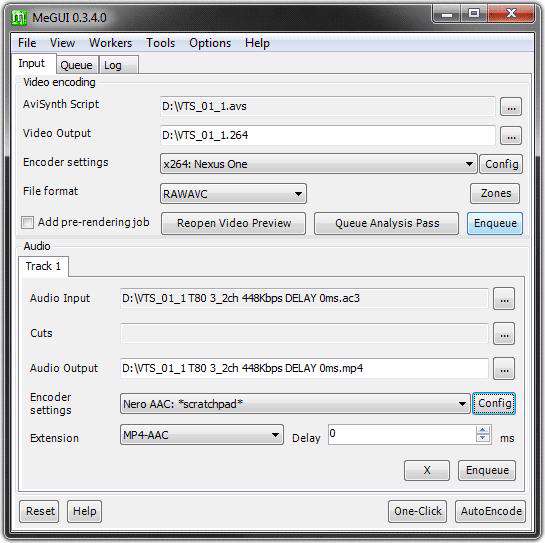
Task: Open the RAWAVC file format dropdown
Action: 233,194
